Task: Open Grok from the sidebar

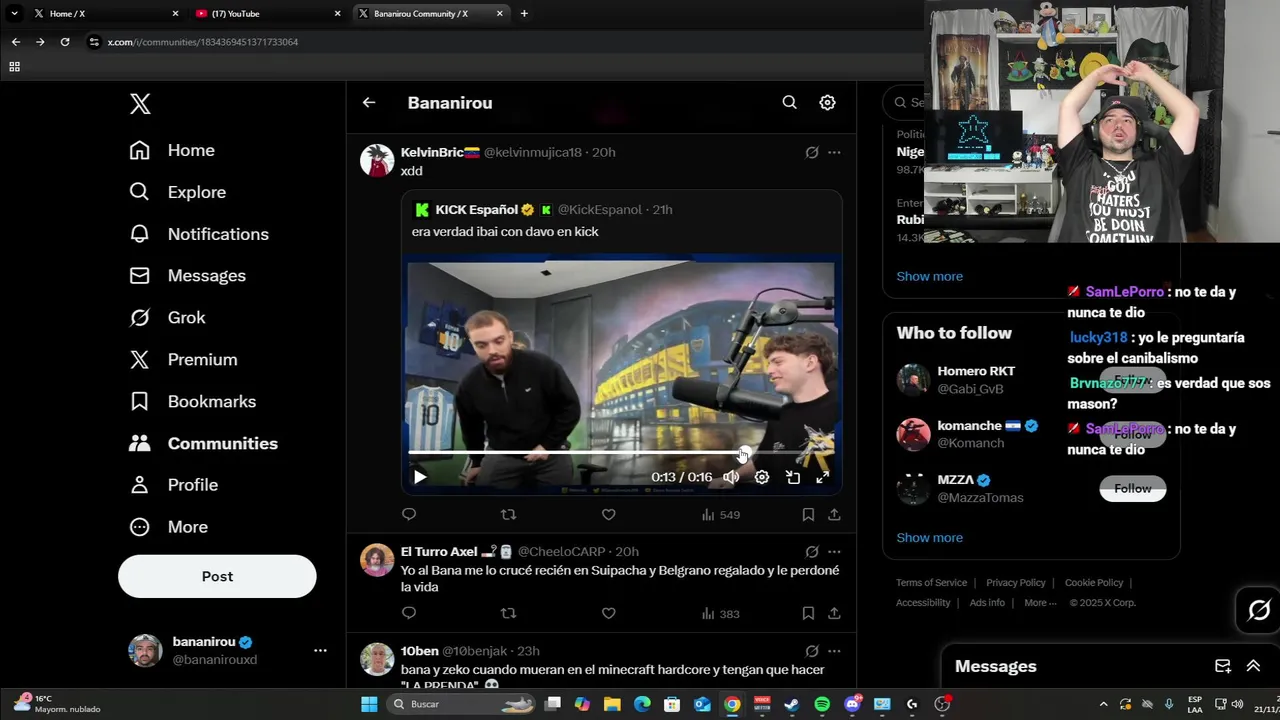Action: click(x=167, y=317)
